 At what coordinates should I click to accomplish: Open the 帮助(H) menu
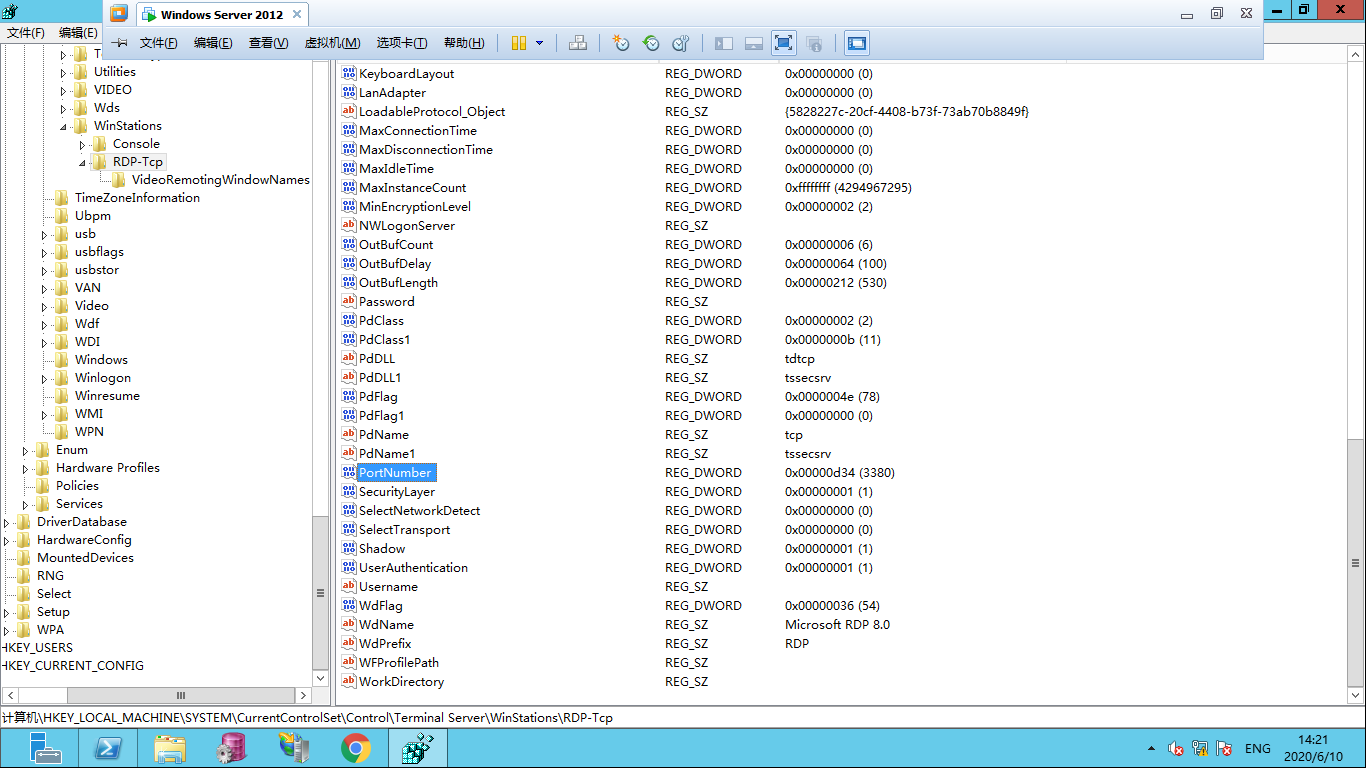(x=464, y=43)
